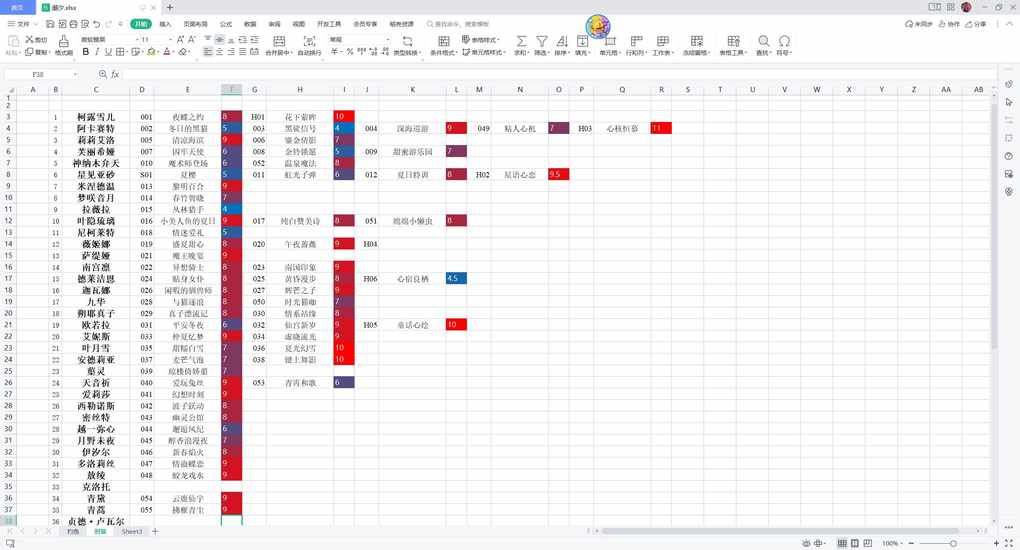
Task: Open the Insert ribbon tab
Action: pos(165,24)
